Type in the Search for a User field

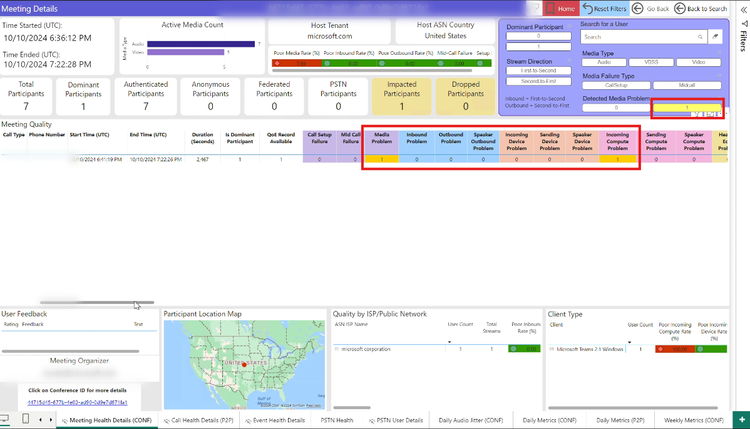coord(635,36)
